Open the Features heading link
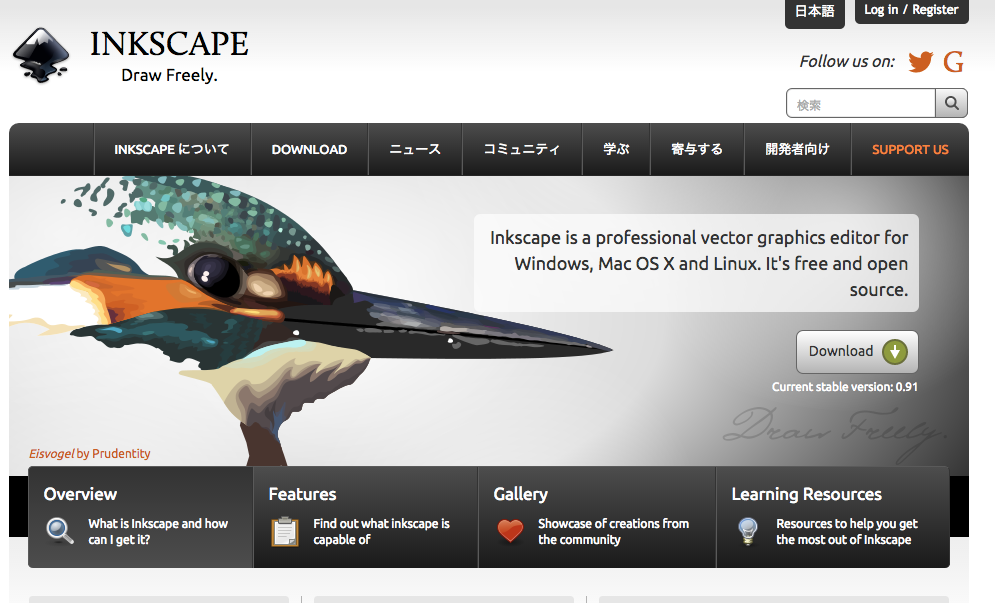Image resolution: width=995 pixels, height=603 pixels. (303, 494)
